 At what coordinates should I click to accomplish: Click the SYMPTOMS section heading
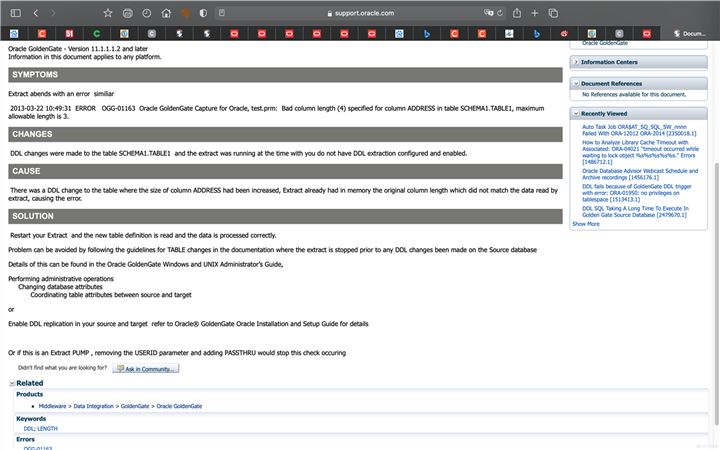click(35, 75)
